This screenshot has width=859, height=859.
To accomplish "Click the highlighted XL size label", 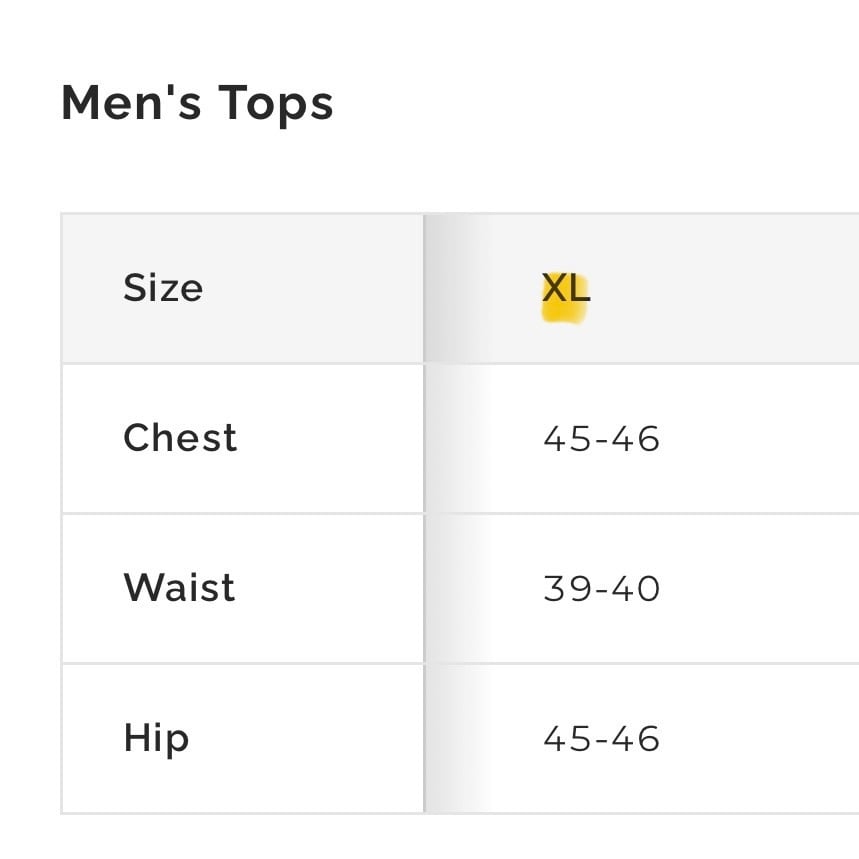I will (566, 288).
